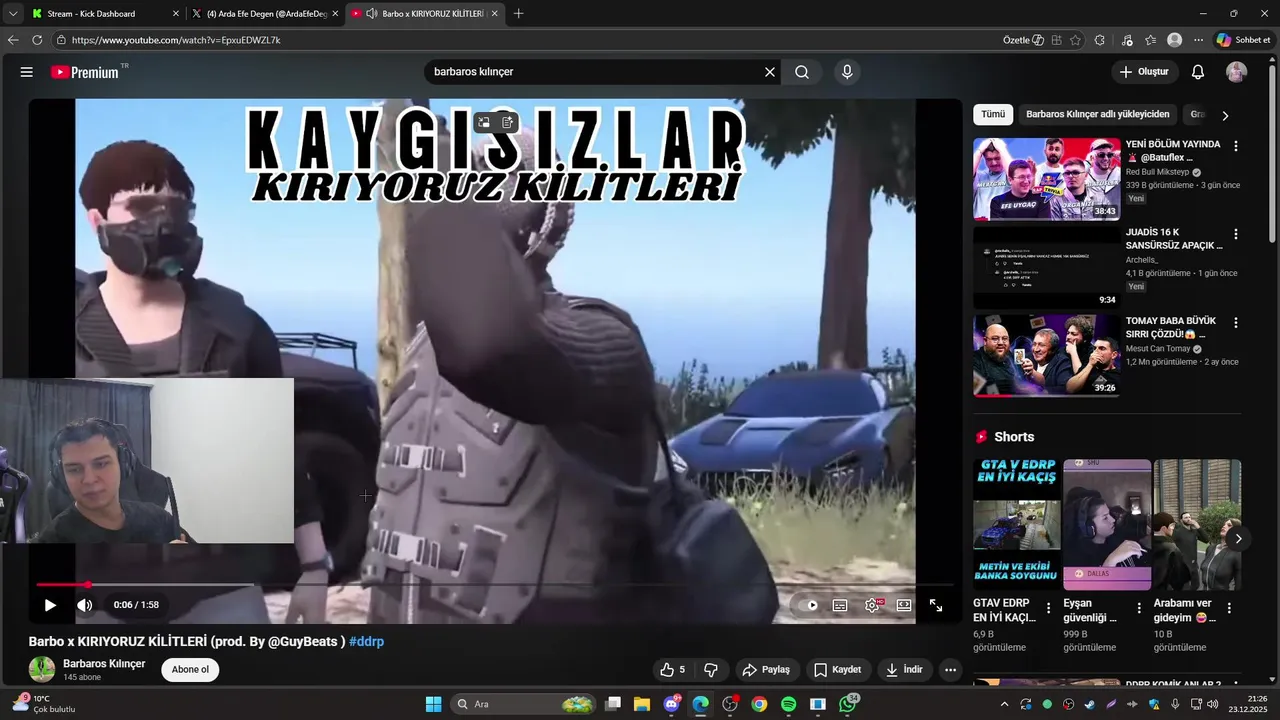
Task: Show next Shorts with arrow button
Action: click(x=1238, y=539)
